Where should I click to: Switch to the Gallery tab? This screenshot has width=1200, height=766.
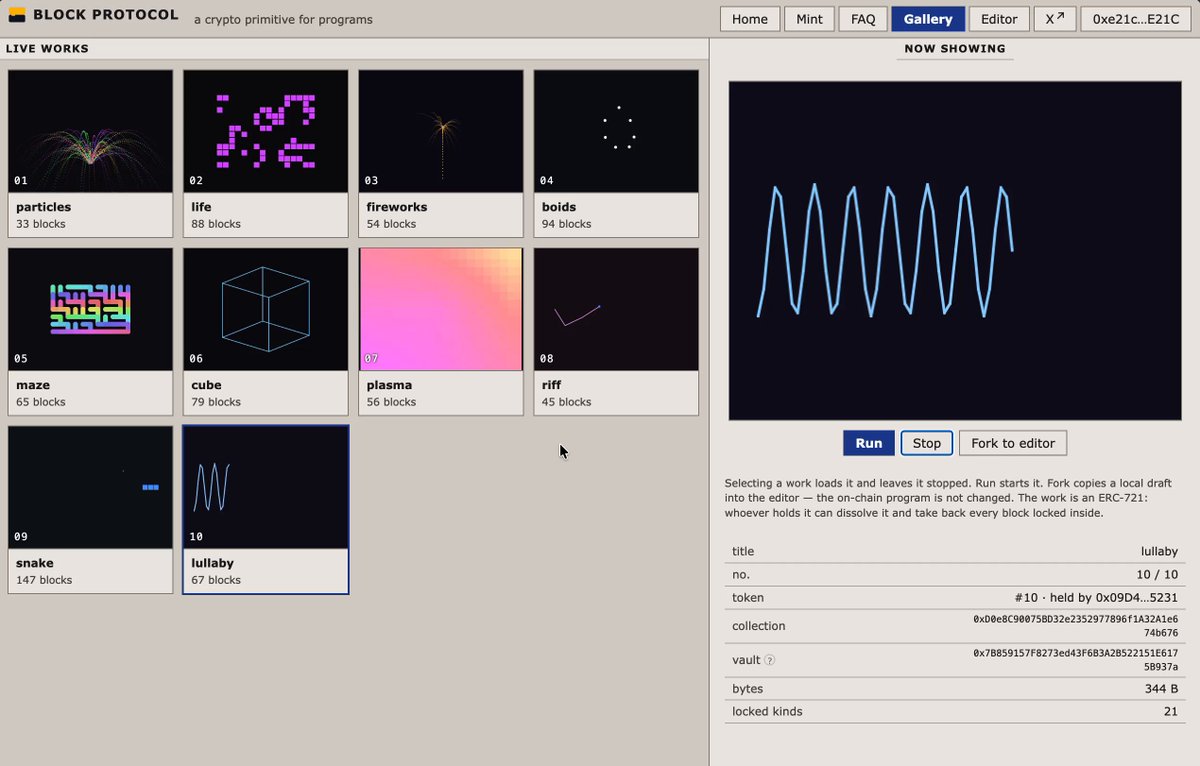pyautogui.click(x=928, y=19)
